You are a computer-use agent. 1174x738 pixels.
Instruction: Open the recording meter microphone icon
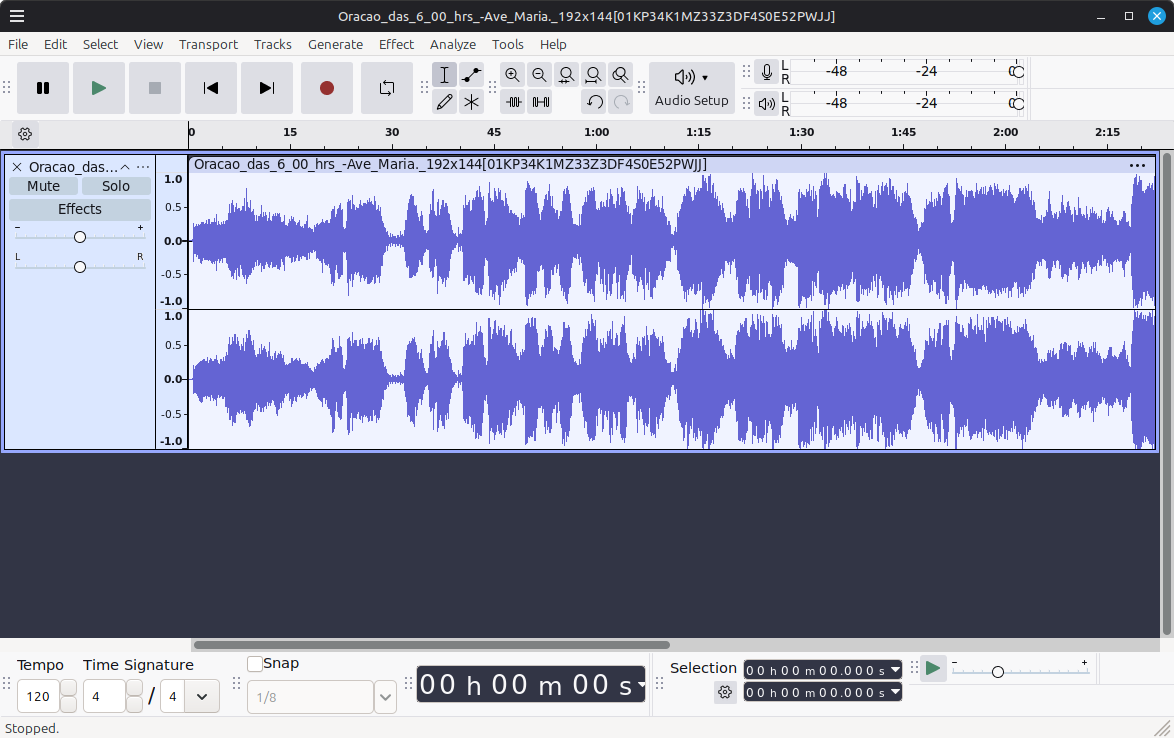click(x=766, y=71)
